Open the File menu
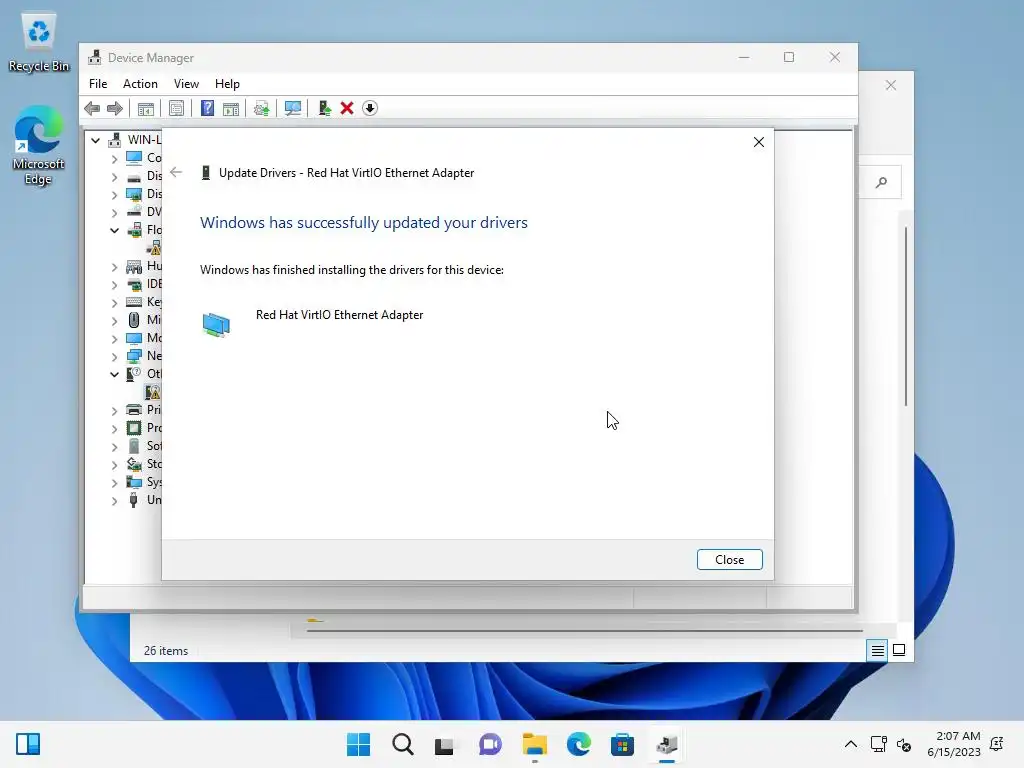Image resolution: width=1024 pixels, height=768 pixels. tap(98, 84)
